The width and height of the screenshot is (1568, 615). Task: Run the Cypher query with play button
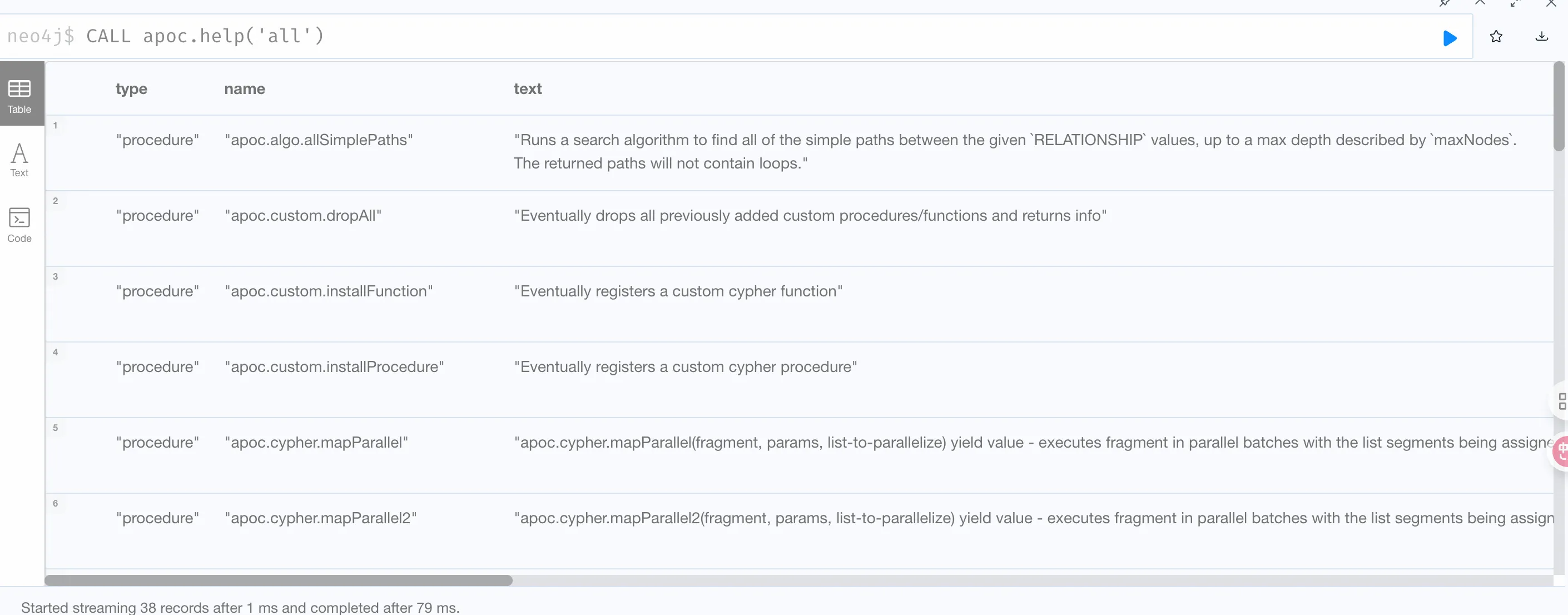tap(1450, 38)
